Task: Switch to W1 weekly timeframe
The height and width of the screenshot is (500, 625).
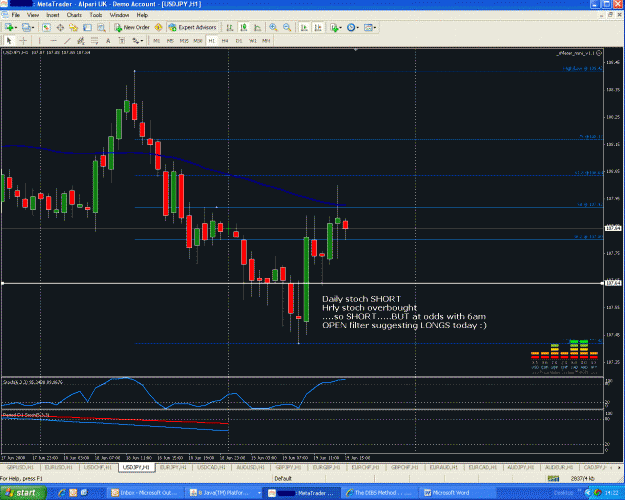Action: coord(253,41)
